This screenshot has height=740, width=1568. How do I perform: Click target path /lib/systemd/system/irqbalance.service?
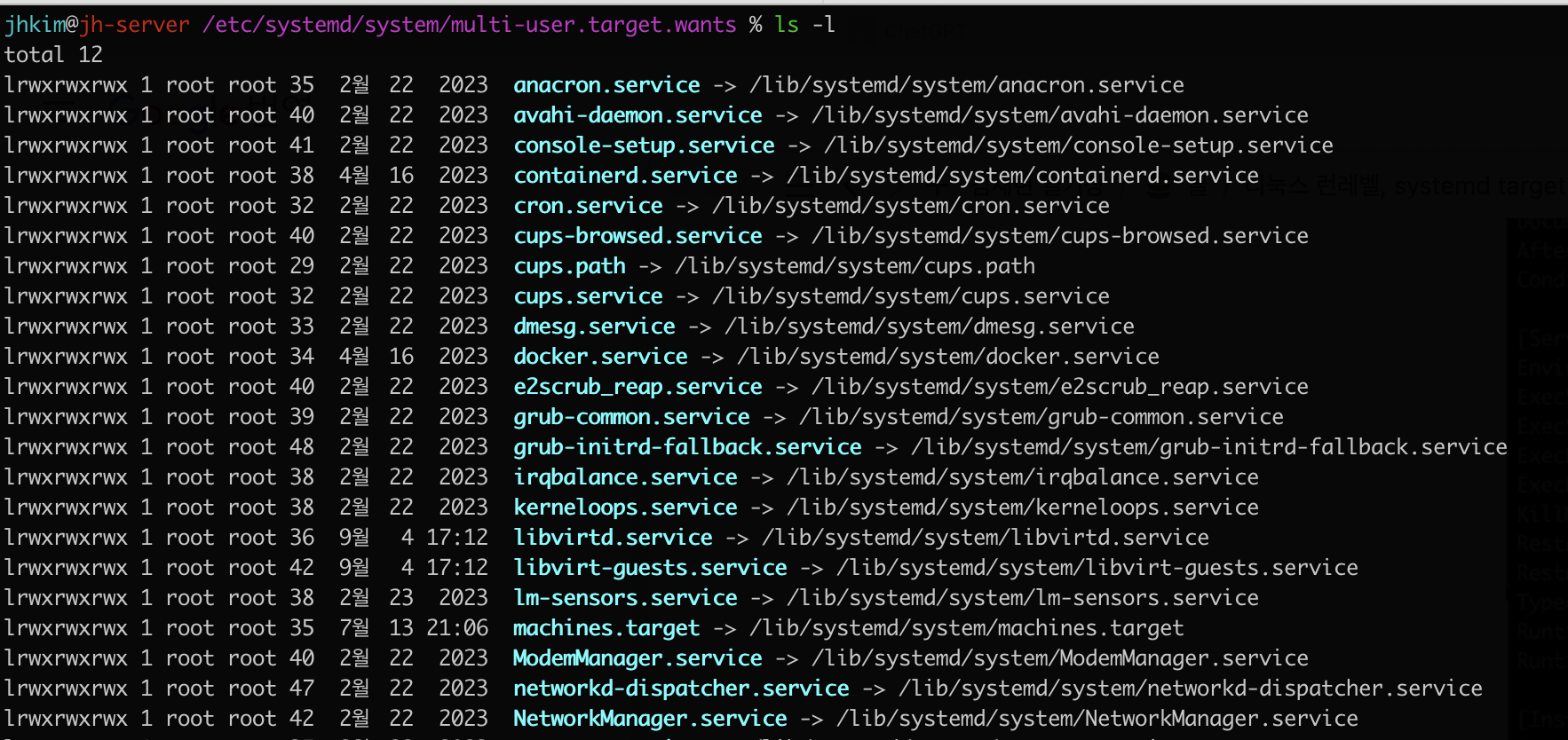1023,477
